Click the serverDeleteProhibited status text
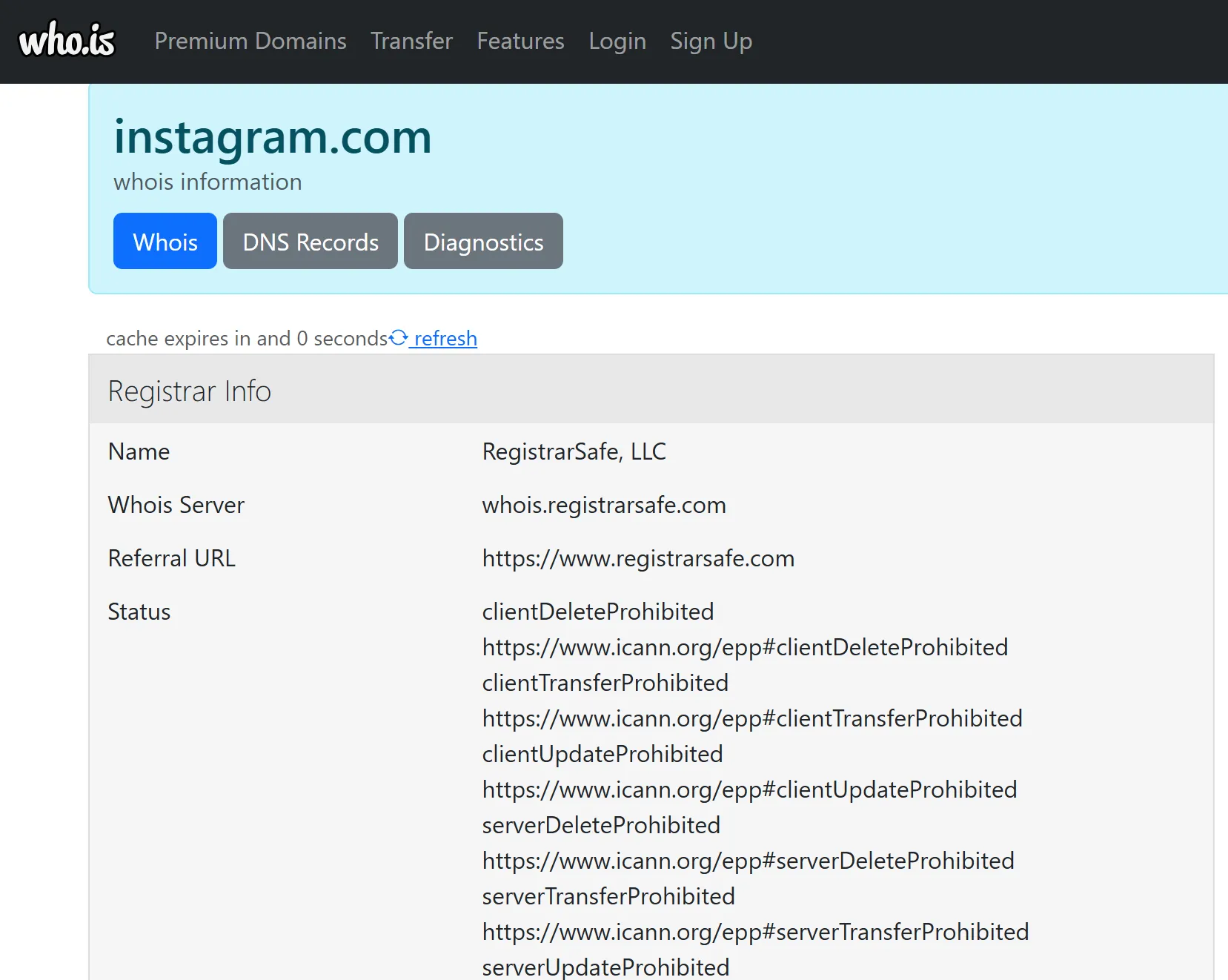This screenshot has height=980, width=1228. (x=601, y=825)
